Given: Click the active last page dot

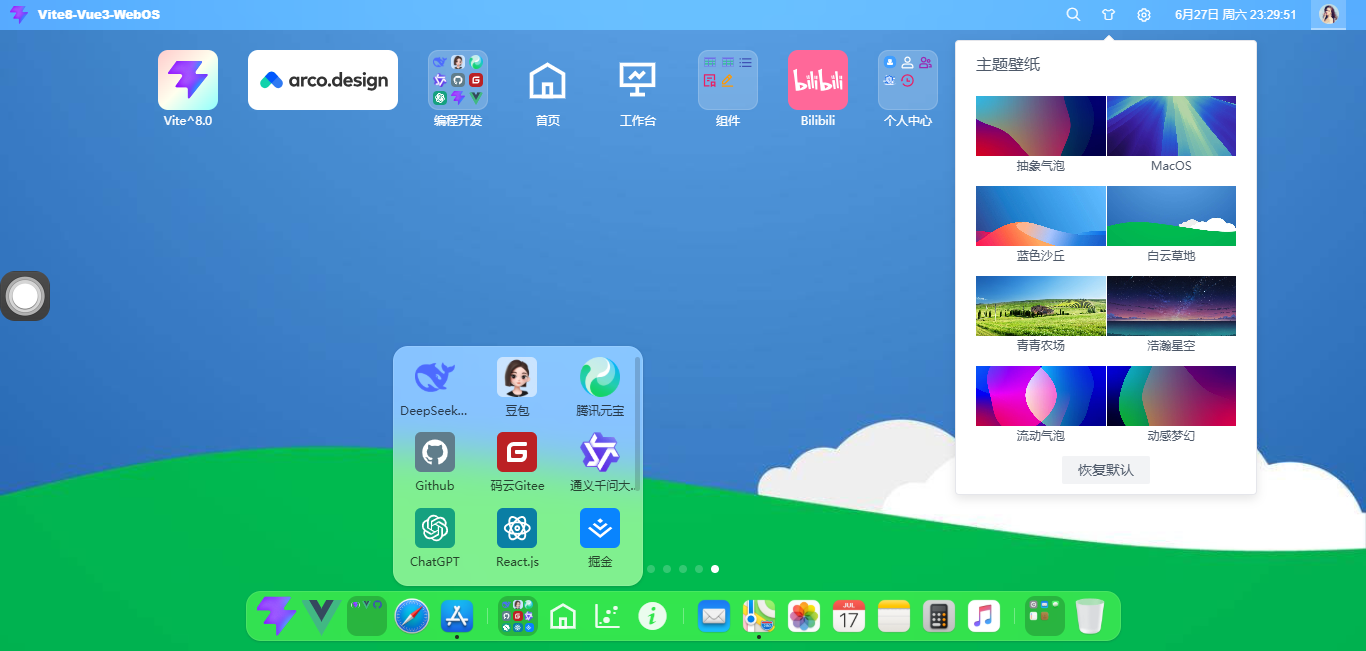Looking at the screenshot, I should coord(715,569).
